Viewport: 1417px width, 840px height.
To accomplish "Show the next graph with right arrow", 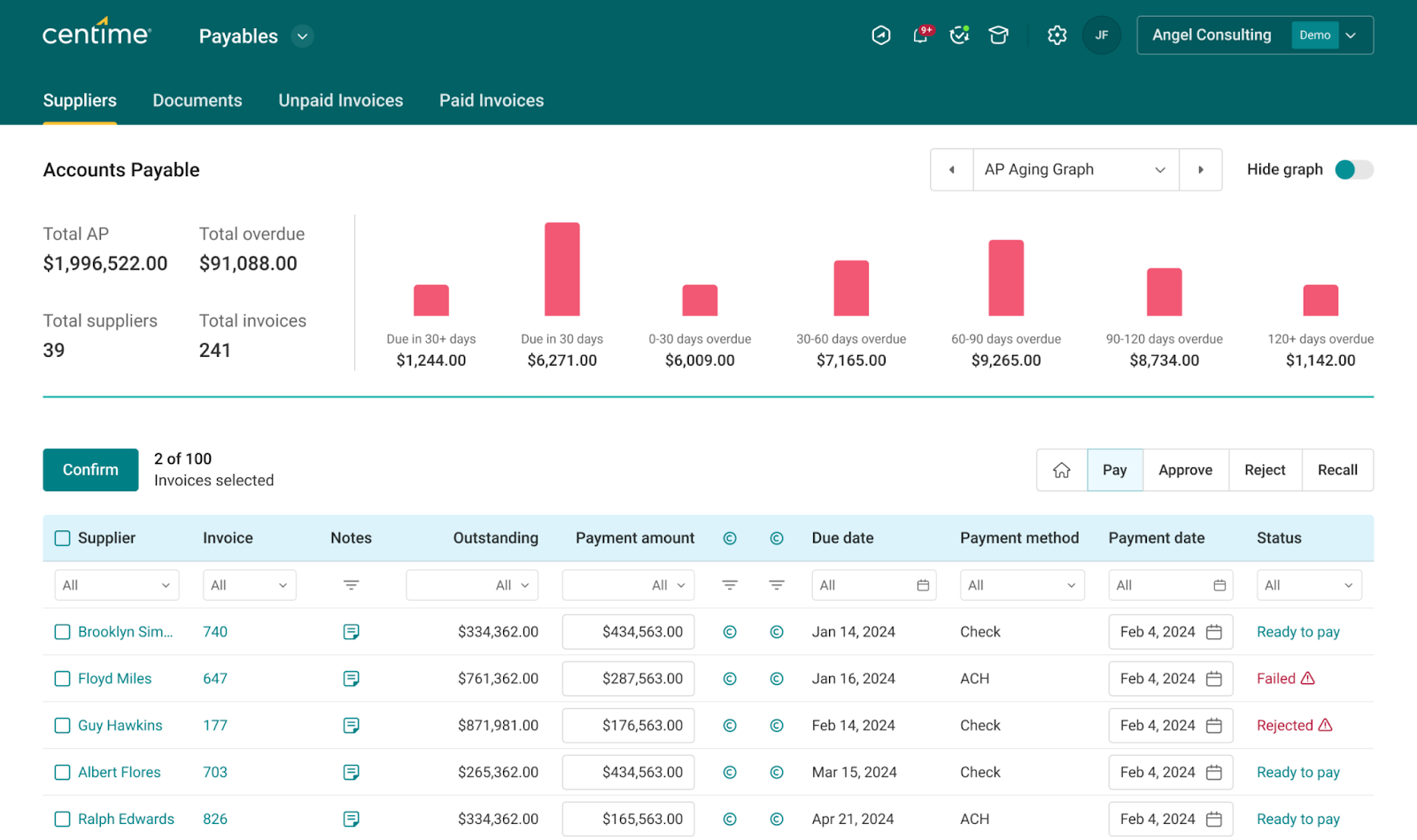I will pos(1201,170).
